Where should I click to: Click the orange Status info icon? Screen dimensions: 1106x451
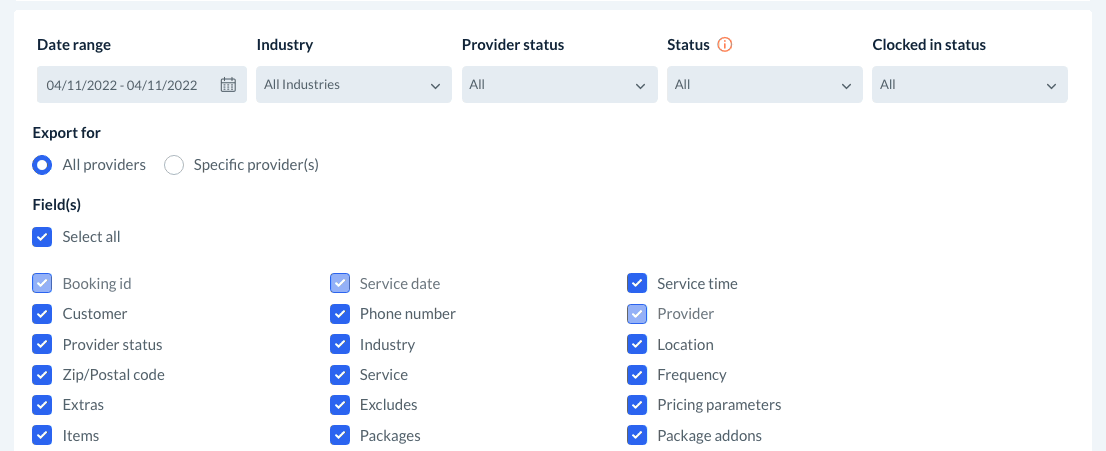click(726, 45)
